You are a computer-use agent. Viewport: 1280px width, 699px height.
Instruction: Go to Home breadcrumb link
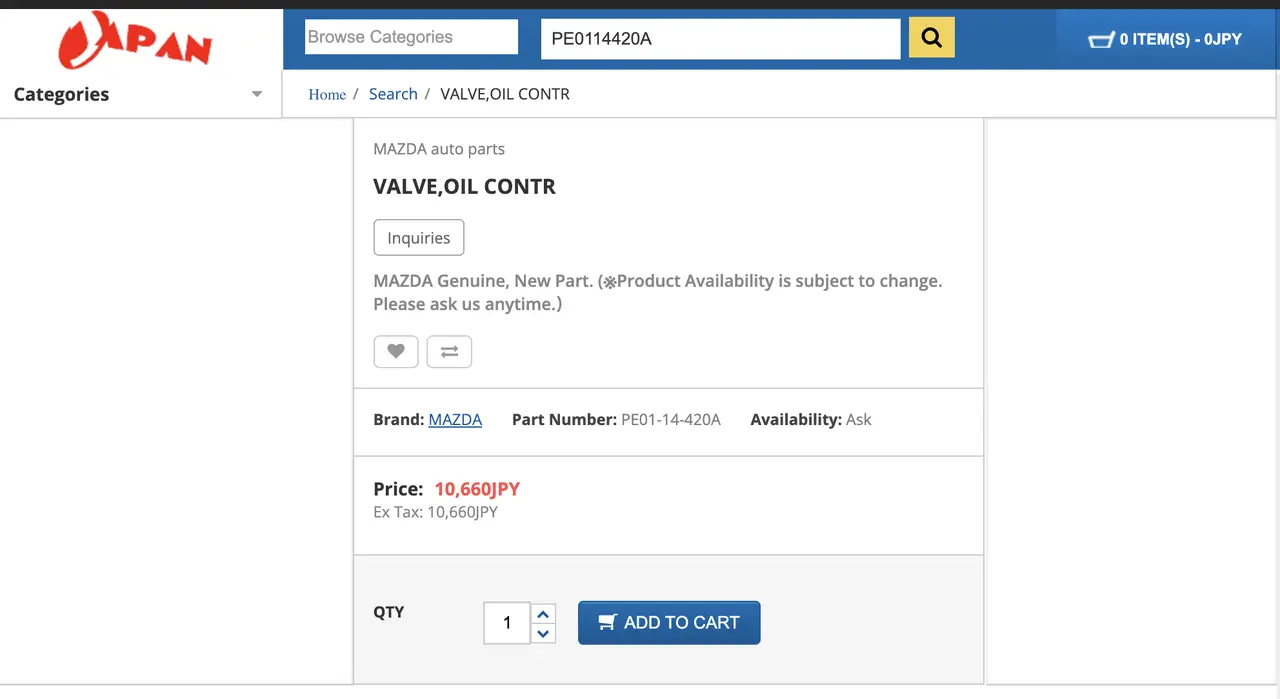click(x=327, y=94)
